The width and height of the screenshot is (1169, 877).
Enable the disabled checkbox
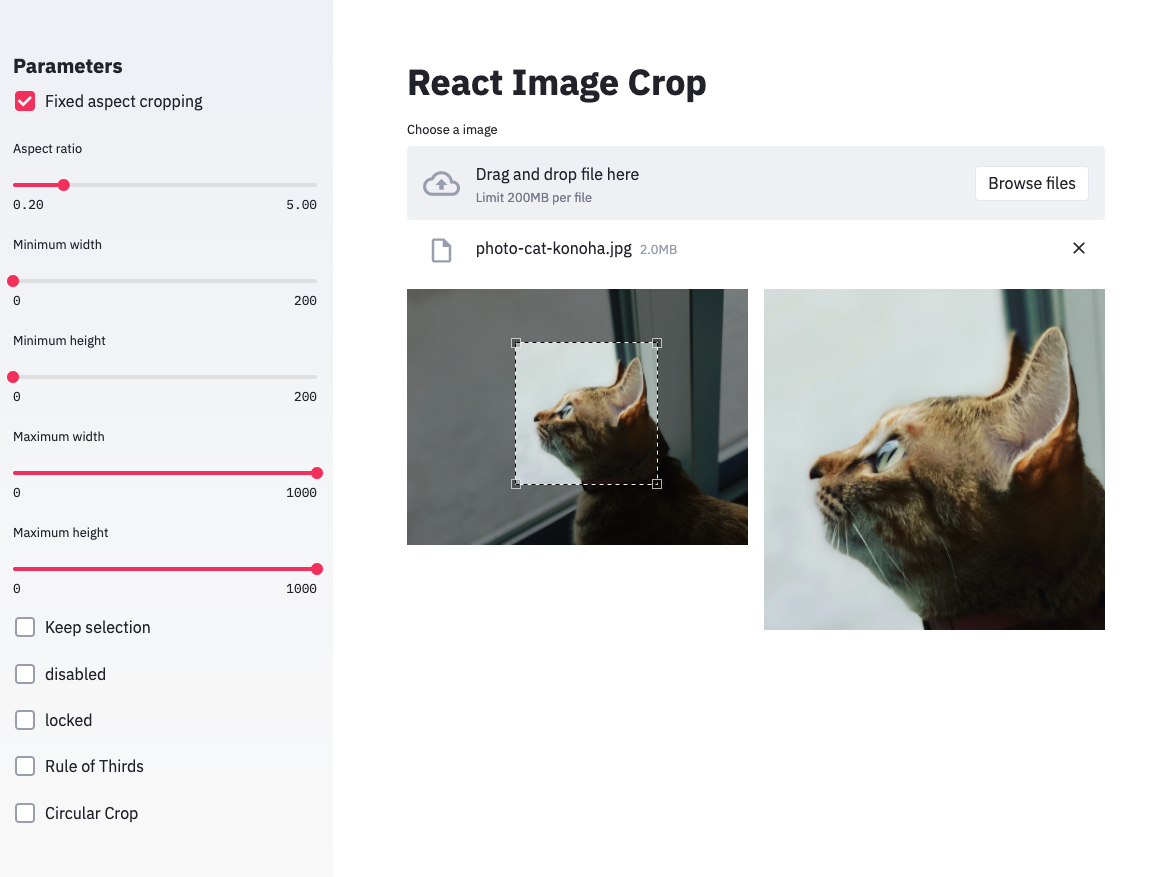pyautogui.click(x=25, y=674)
